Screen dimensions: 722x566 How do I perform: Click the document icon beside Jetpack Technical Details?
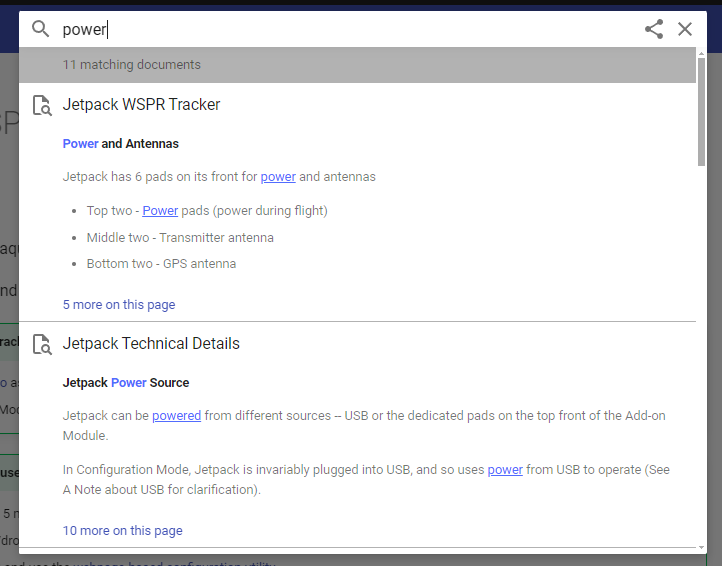pyautogui.click(x=42, y=344)
